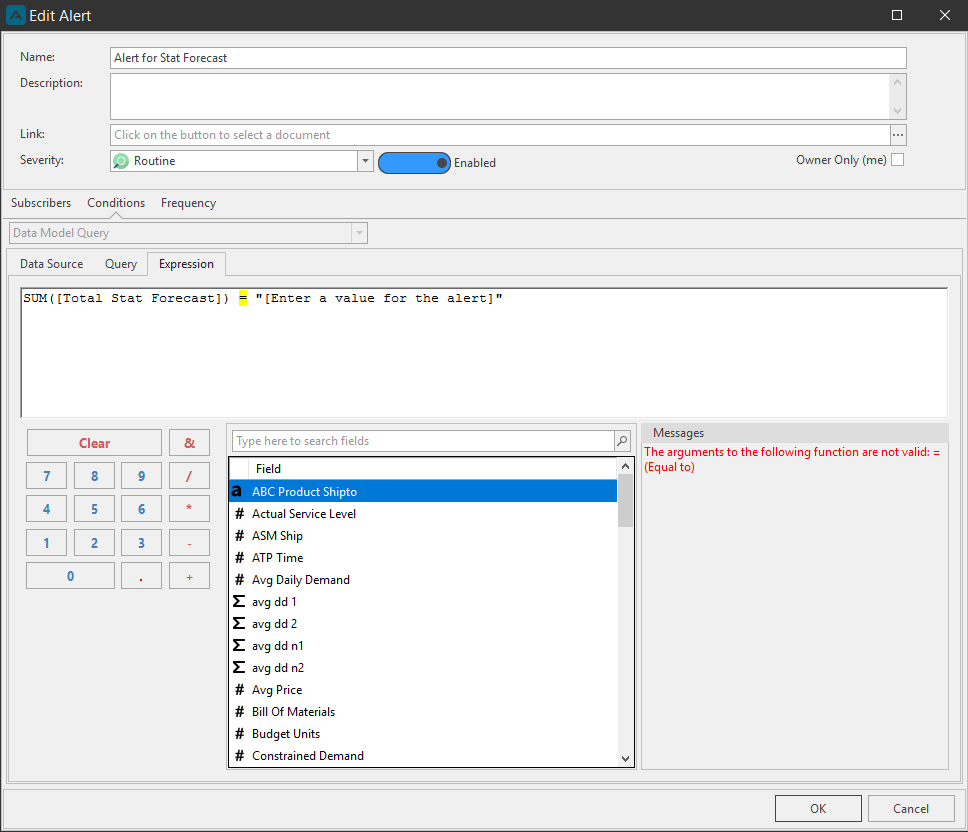Click field list scrollbar up arrow
968x832 pixels.
pos(625,466)
